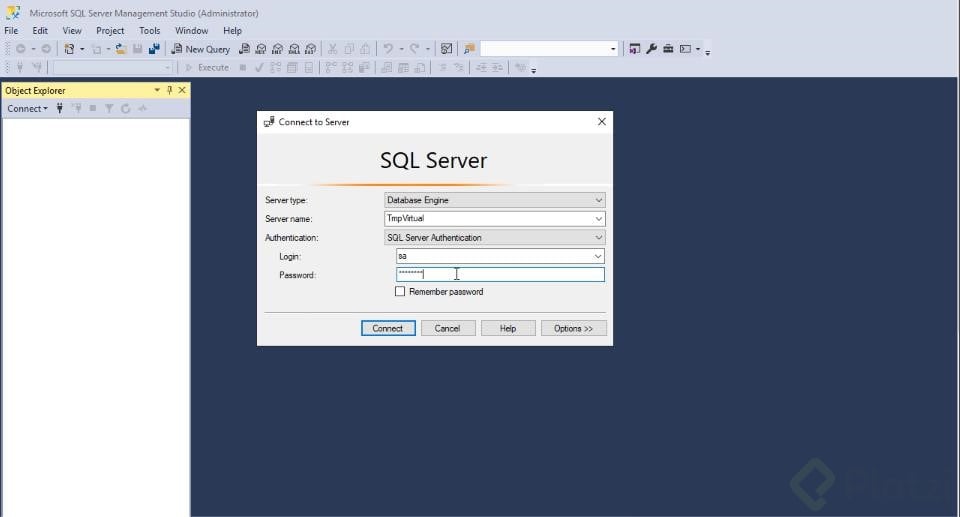Open the Server type dropdown

(599, 200)
